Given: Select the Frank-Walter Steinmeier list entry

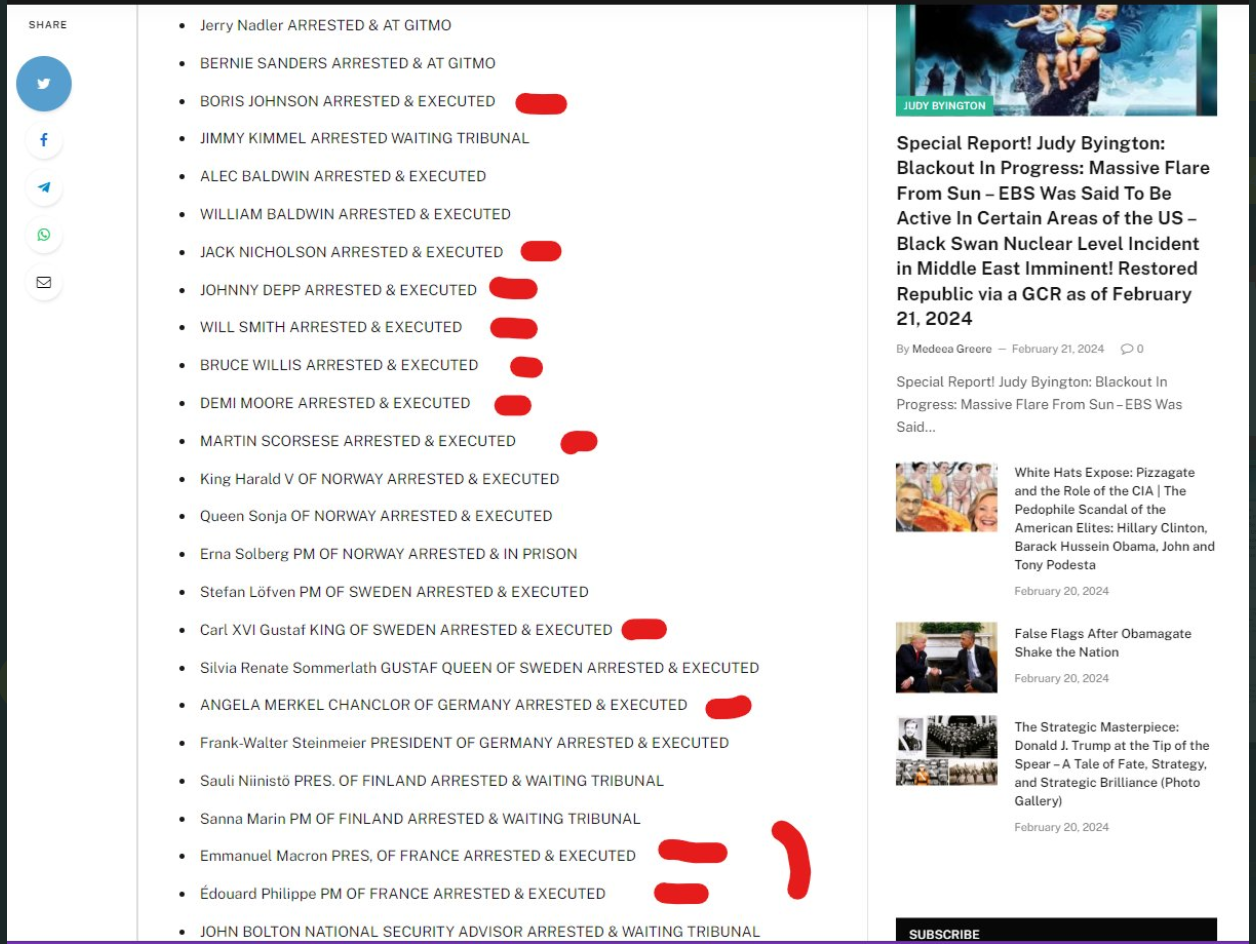Looking at the screenshot, I should (464, 743).
